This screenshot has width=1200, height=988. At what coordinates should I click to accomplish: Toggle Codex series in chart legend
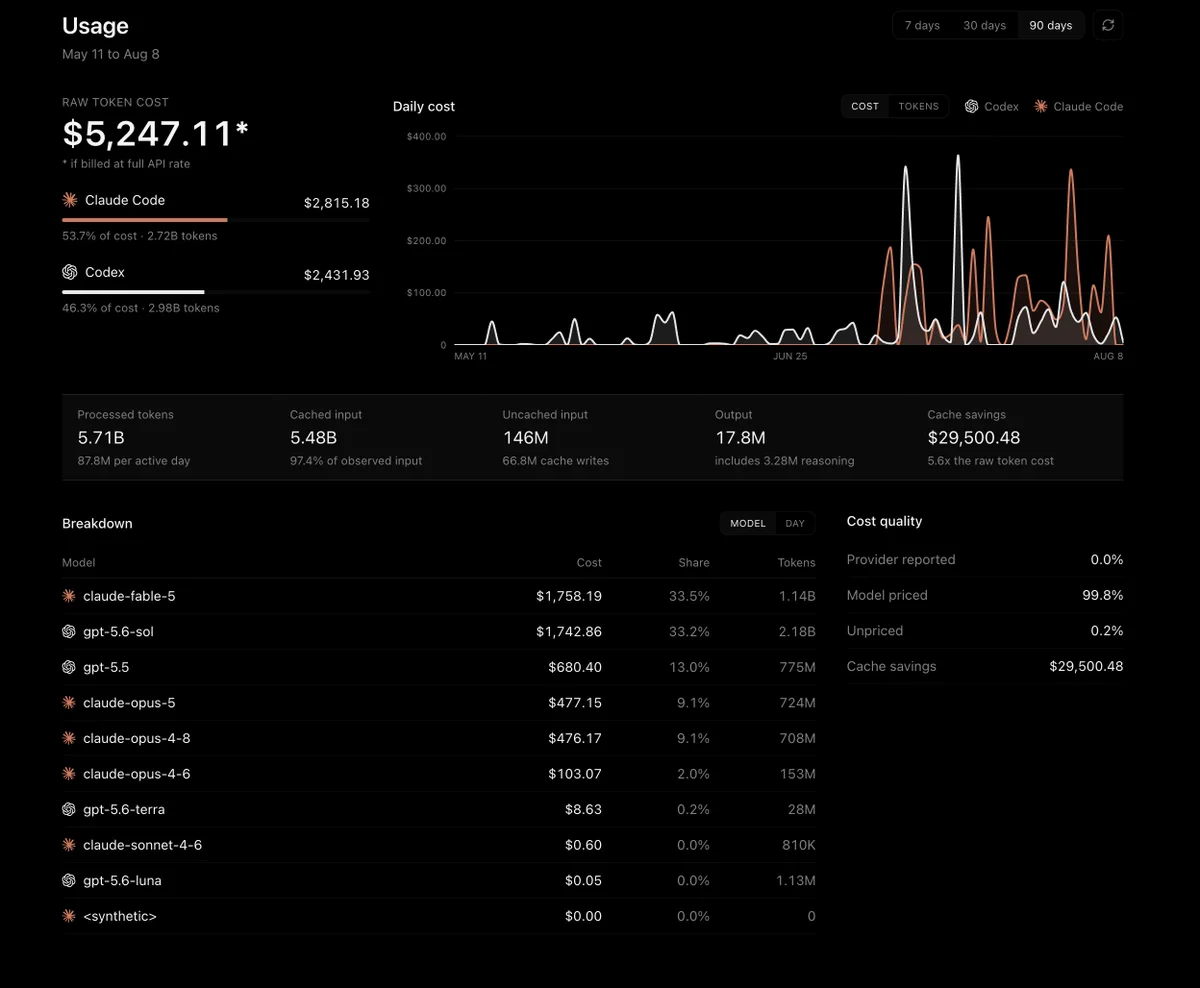coord(992,106)
